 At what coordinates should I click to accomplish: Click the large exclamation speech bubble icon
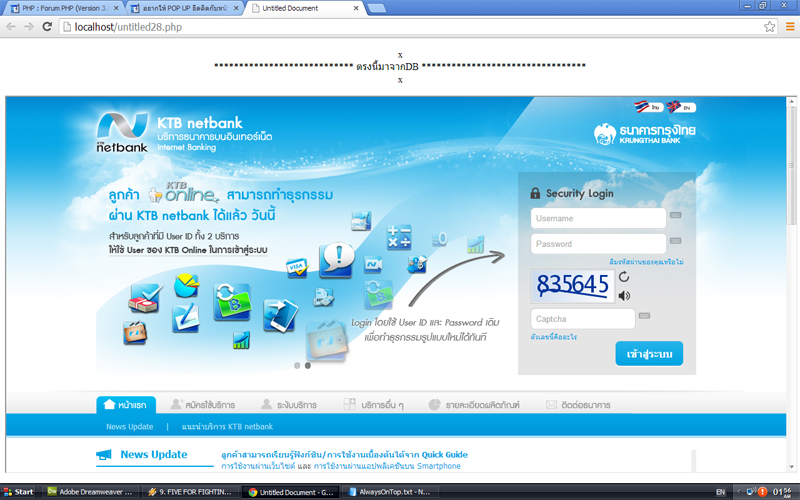click(x=337, y=260)
